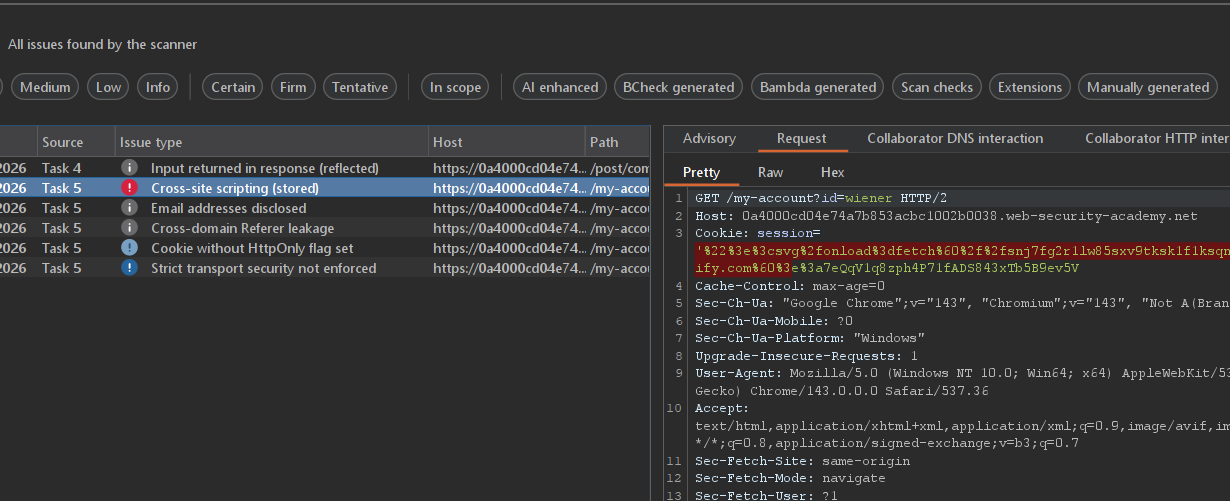
Task: Click the info icon beside Cross-domain Referer leakage
Action: [129, 228]
